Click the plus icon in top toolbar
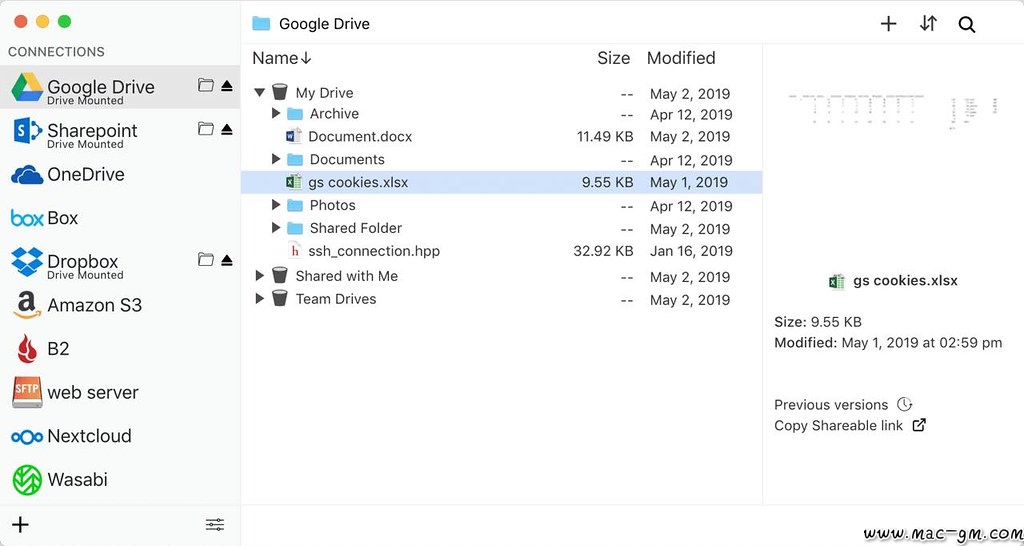The image size is (1024, 546). (x=888, y=24)
